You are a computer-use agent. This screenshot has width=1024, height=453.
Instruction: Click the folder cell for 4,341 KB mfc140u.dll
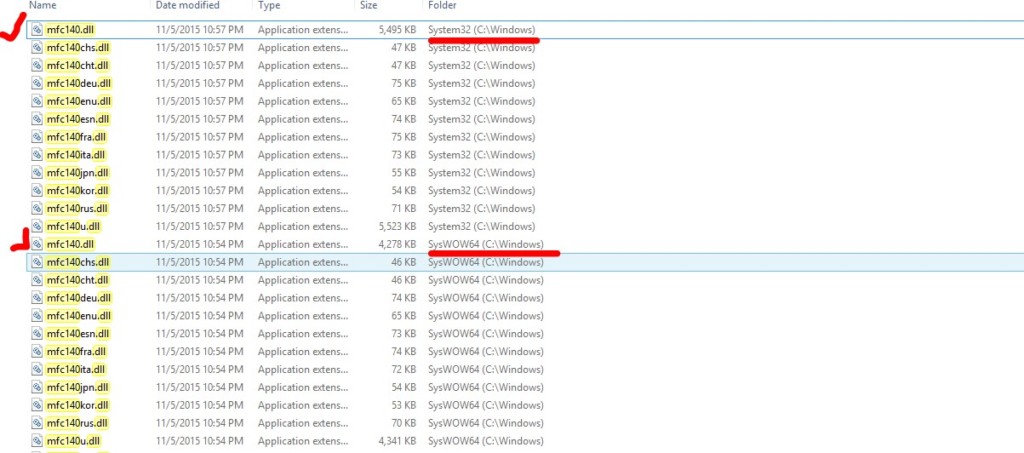point(485,441)
